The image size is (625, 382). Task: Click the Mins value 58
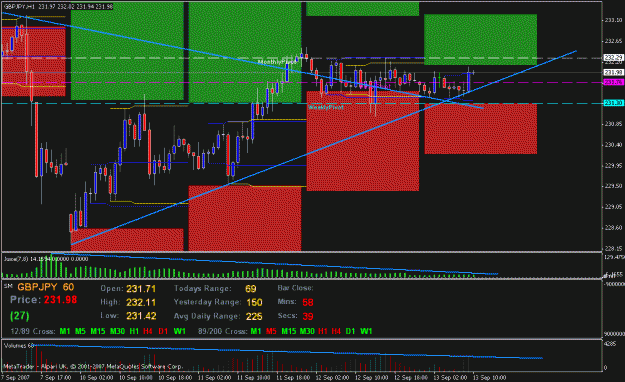coord(308,302)
